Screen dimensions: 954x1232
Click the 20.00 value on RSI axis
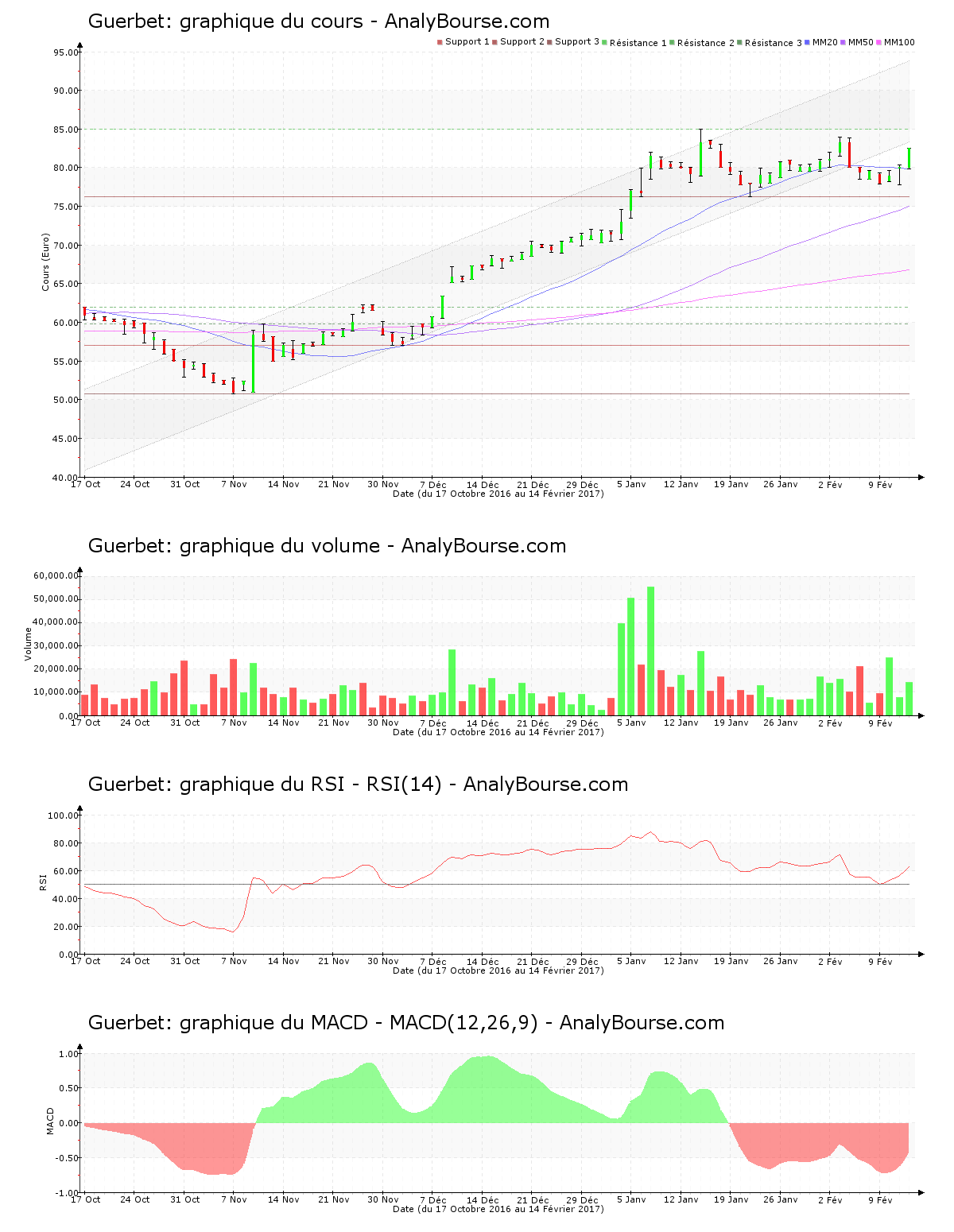coord(66,927)
